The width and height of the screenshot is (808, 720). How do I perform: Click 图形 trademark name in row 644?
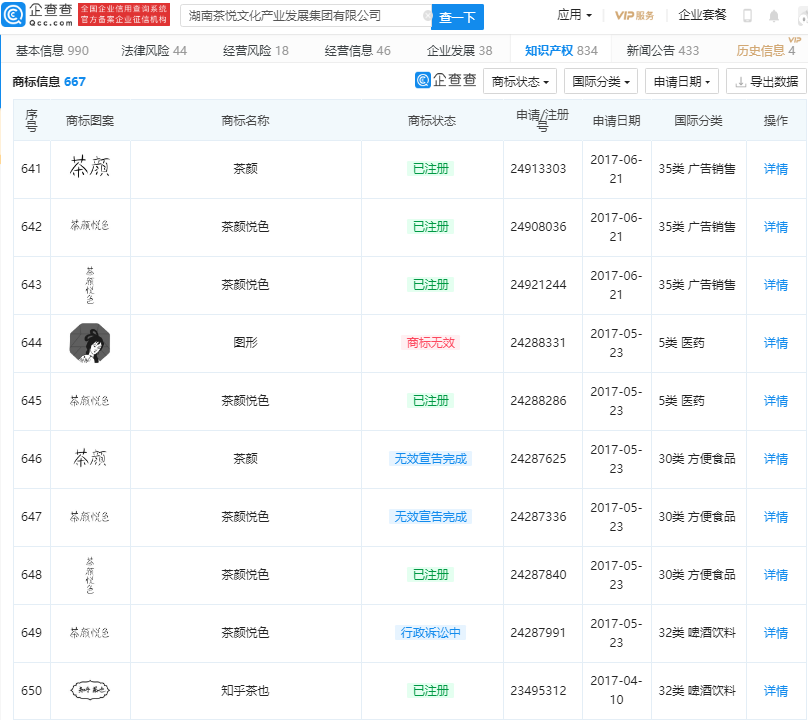245,343
